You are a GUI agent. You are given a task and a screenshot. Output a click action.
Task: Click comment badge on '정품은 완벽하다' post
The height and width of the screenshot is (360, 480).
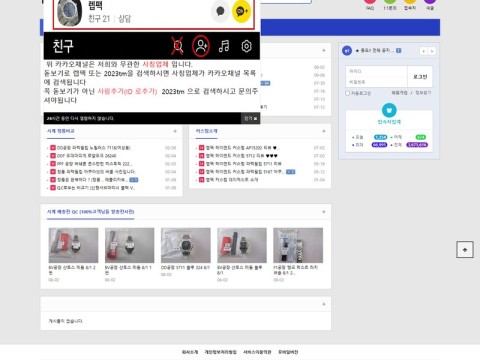[x=134, y=180]
